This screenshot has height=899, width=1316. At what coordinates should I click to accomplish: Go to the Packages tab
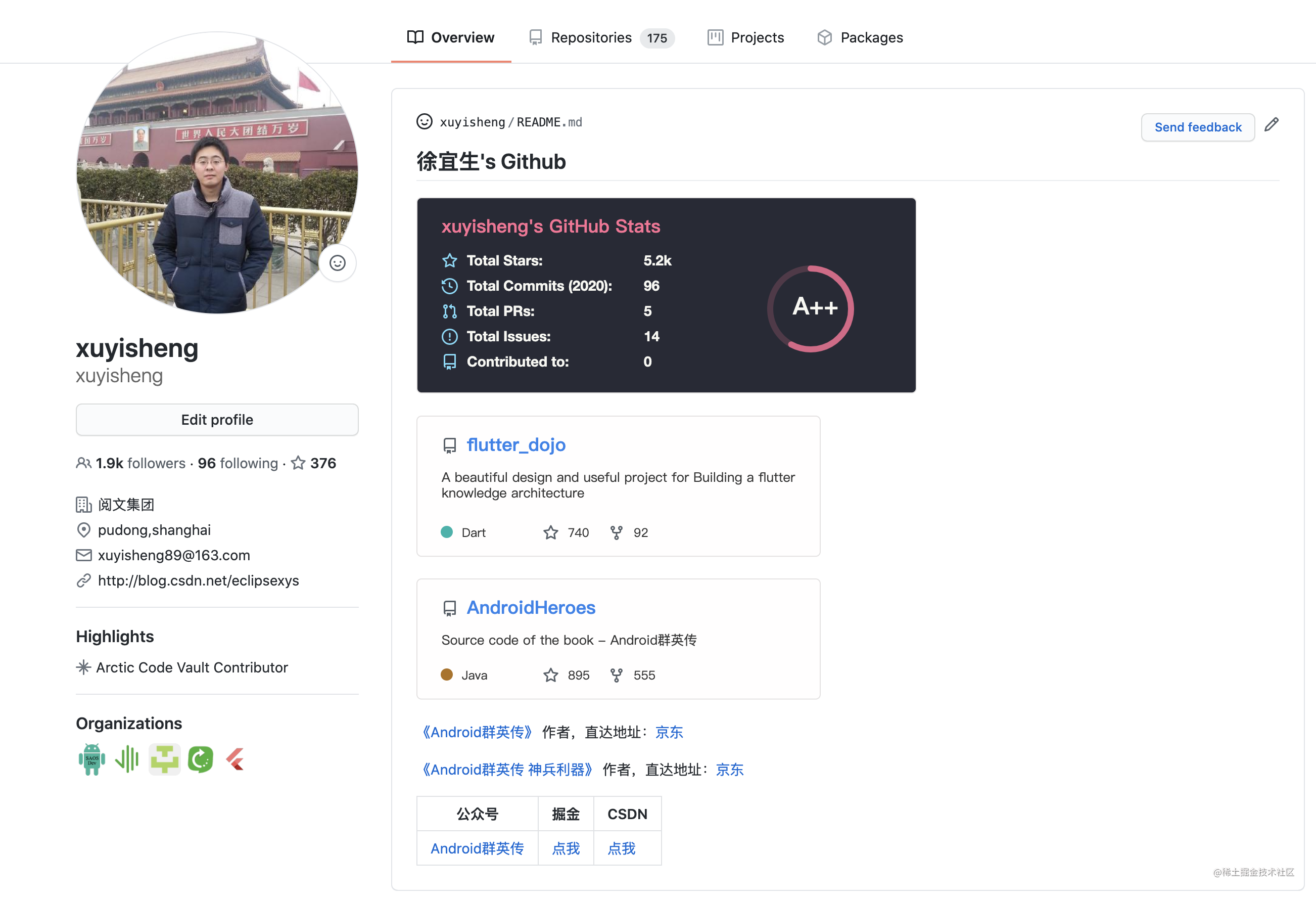(x=860, y=37)
